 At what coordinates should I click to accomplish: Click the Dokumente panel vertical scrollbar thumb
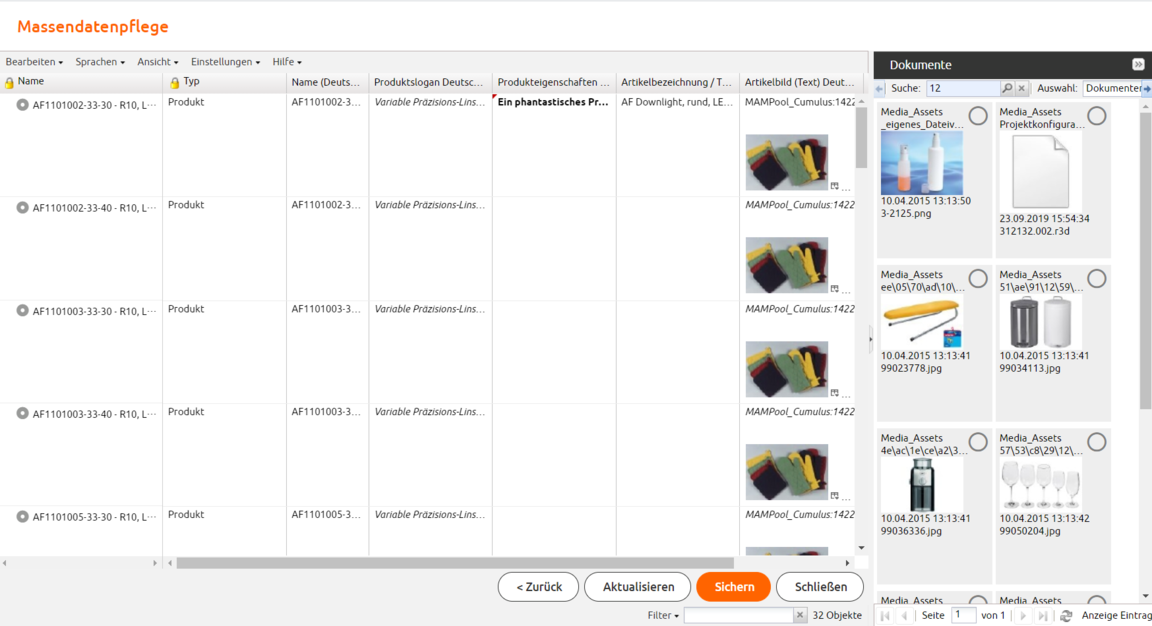coord(1145,262)
